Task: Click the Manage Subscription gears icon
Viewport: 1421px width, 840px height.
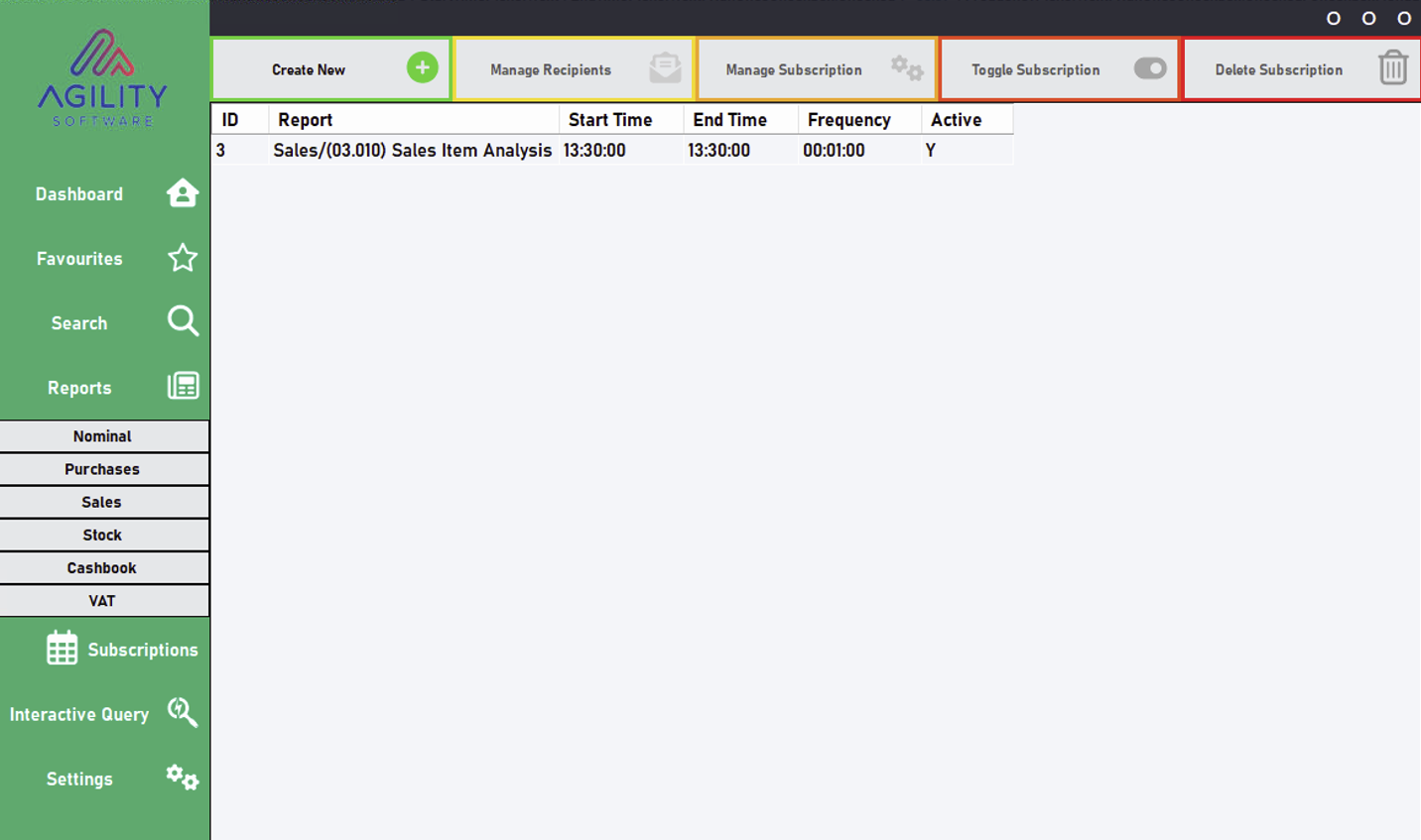Action: 907,68
